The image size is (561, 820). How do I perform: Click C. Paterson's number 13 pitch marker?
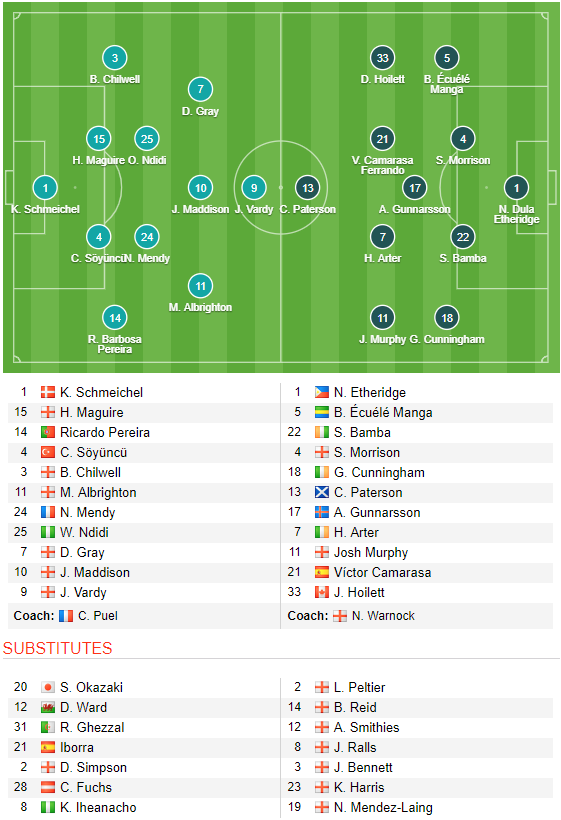[x=307, y=188]
